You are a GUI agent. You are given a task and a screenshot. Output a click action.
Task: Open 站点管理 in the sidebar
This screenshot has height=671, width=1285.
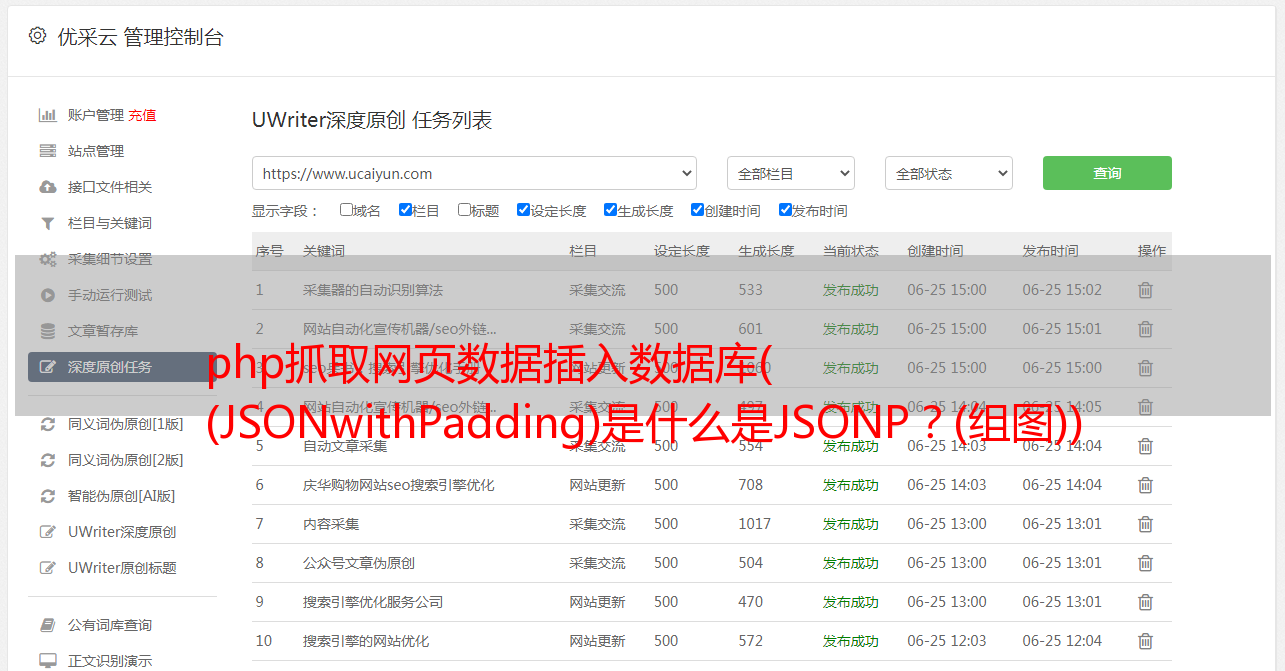pos(96,151)
